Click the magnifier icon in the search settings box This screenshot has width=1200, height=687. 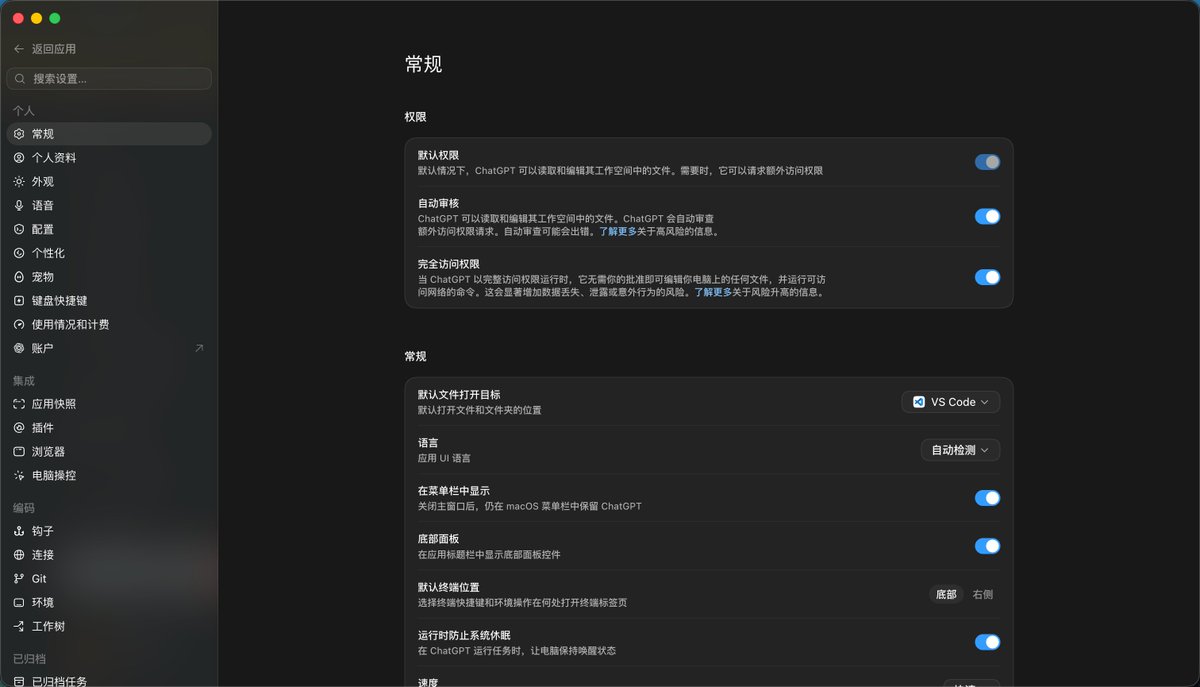pyautogui.click(x=21, y=79)
